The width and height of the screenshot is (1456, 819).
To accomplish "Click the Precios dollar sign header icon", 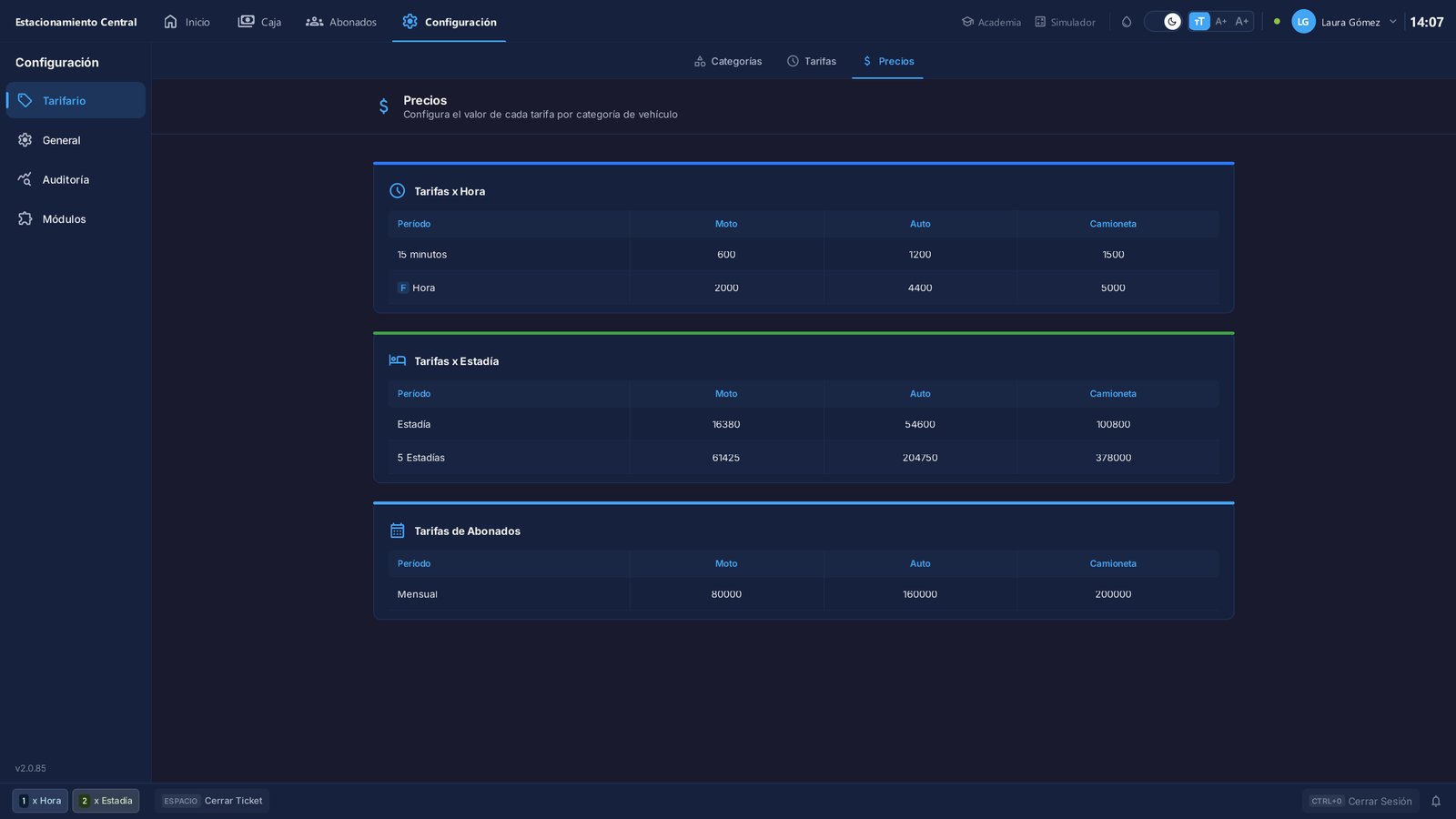I will (384, 106).
